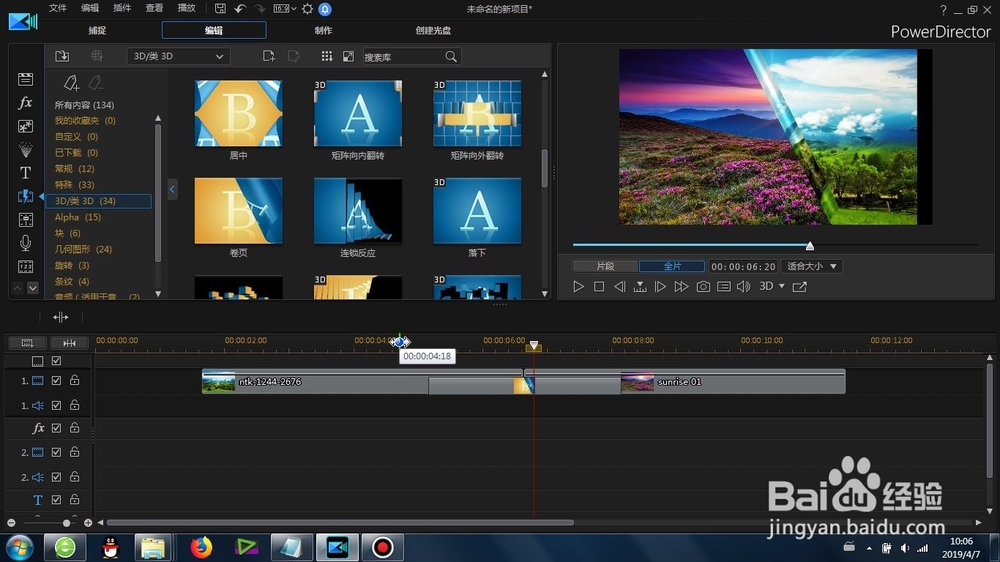Open the Media Room icon

[x=26, y=79]
